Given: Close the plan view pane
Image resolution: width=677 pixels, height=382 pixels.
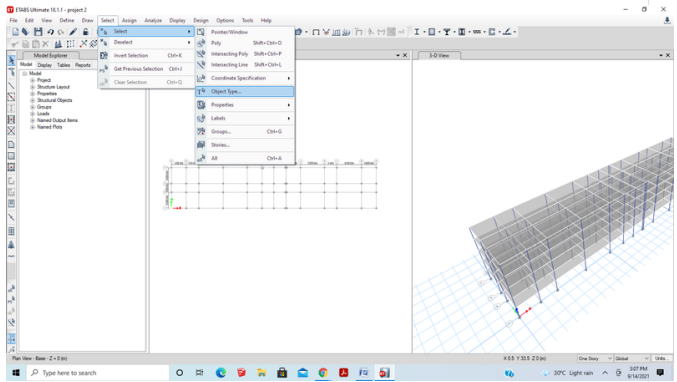Looking at the screenshot, I should point(405,55).
